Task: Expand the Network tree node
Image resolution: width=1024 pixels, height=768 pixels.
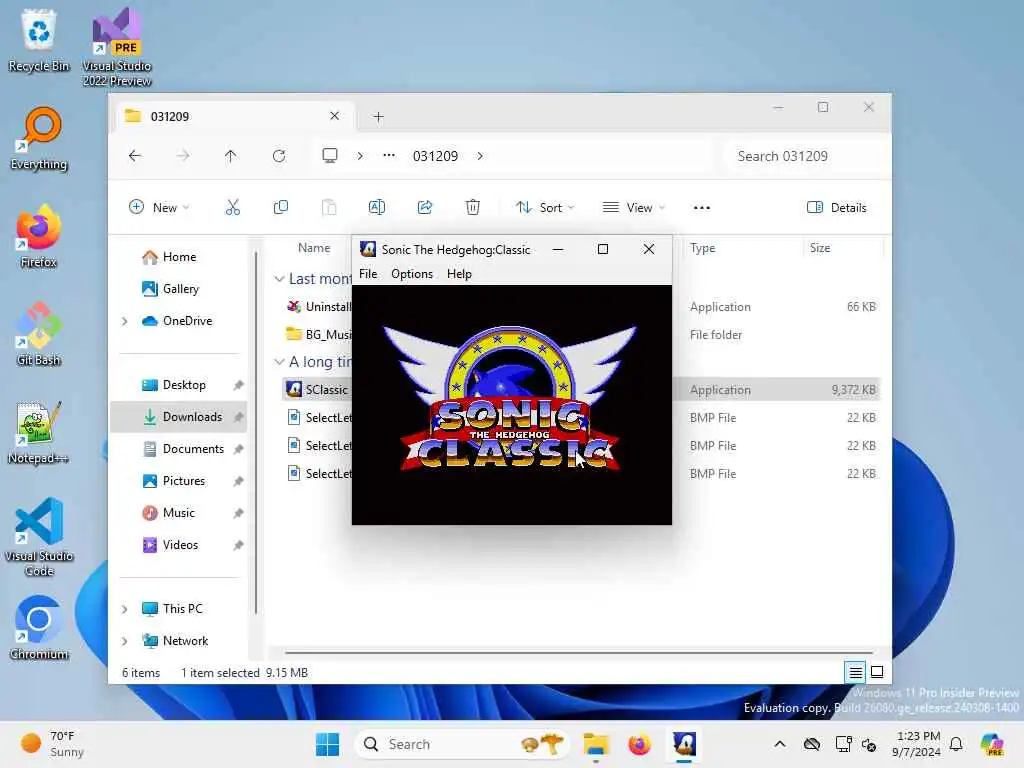Action: tap(124, 641)
